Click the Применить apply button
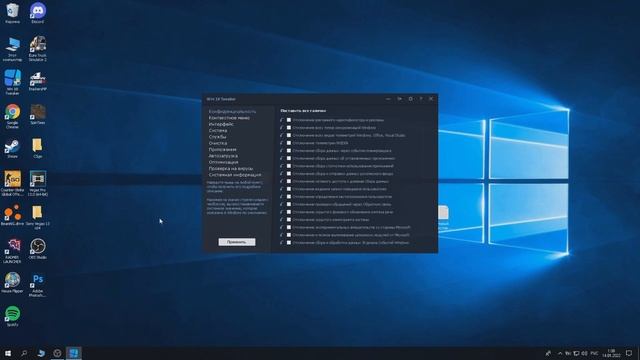The image size is (640, 360). point(237,242)
